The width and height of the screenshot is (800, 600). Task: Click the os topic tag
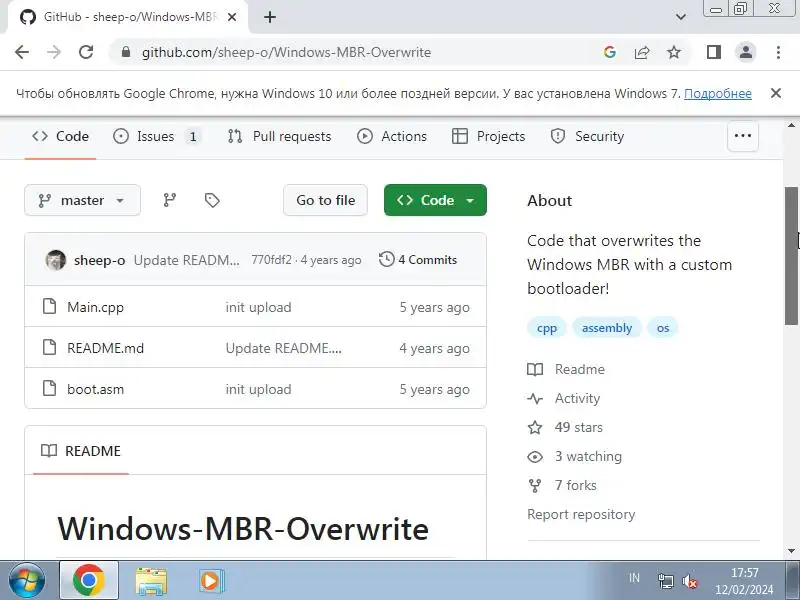662,328
